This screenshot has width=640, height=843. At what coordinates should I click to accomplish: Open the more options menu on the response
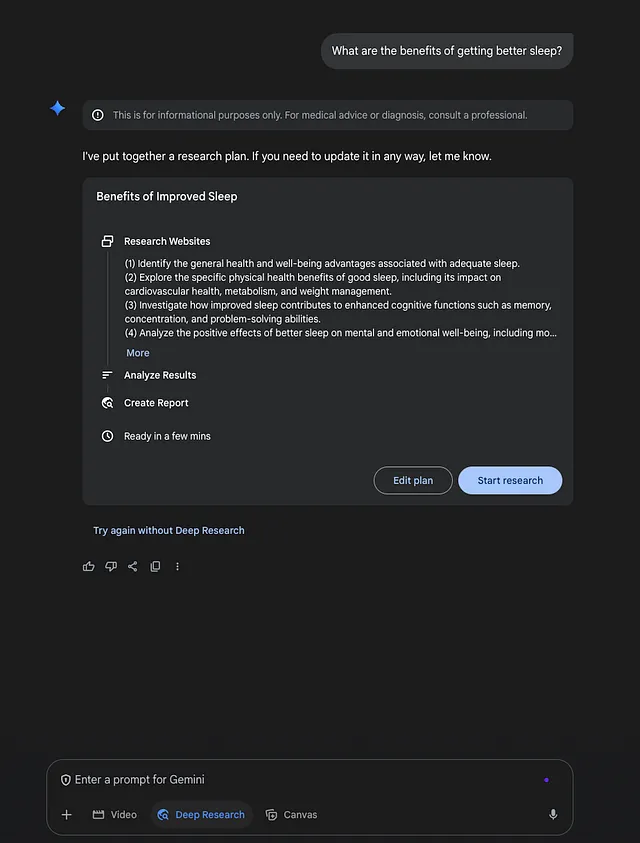coord(177,566)
